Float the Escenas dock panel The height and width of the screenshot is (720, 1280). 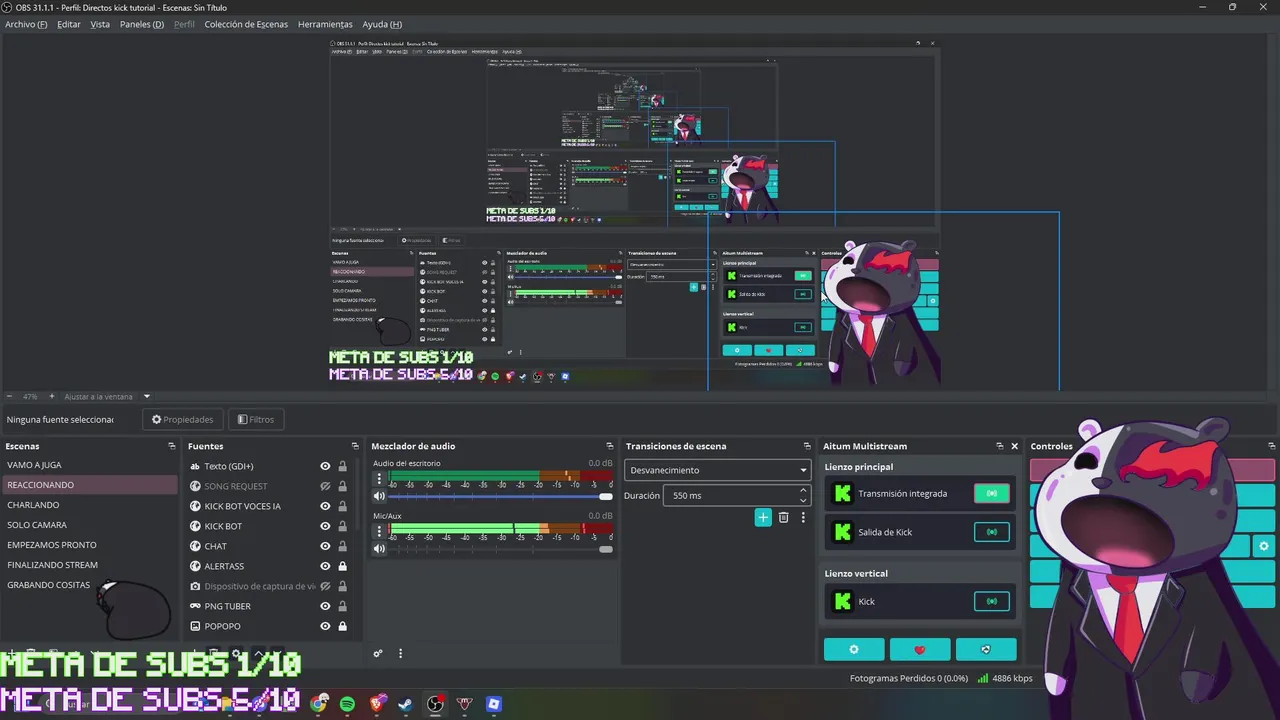coord(172,446)
